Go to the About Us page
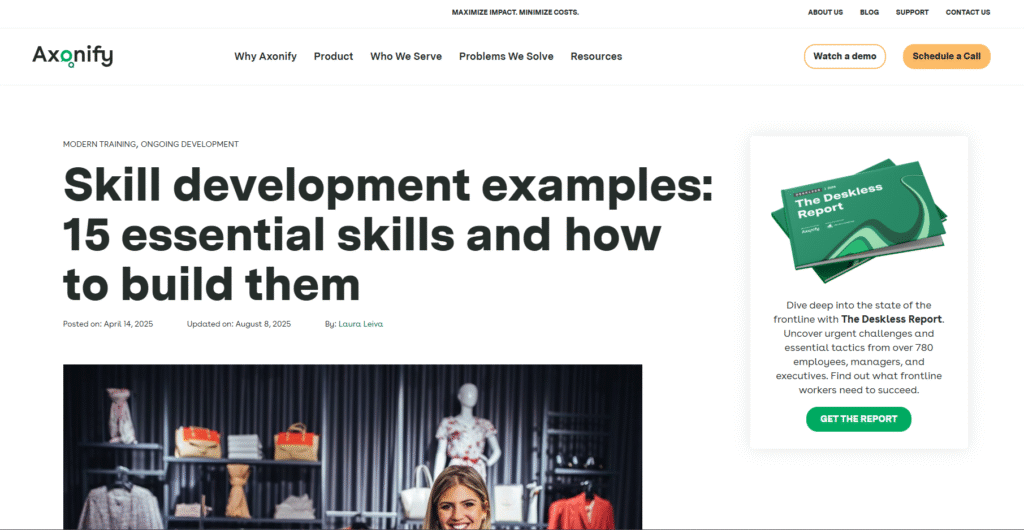 (825, 13)
